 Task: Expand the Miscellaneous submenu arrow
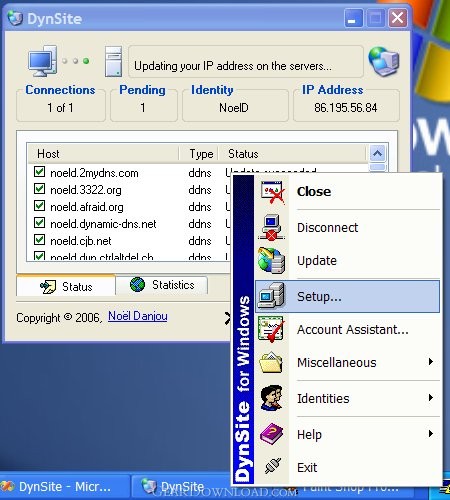[x=431, y=362]
